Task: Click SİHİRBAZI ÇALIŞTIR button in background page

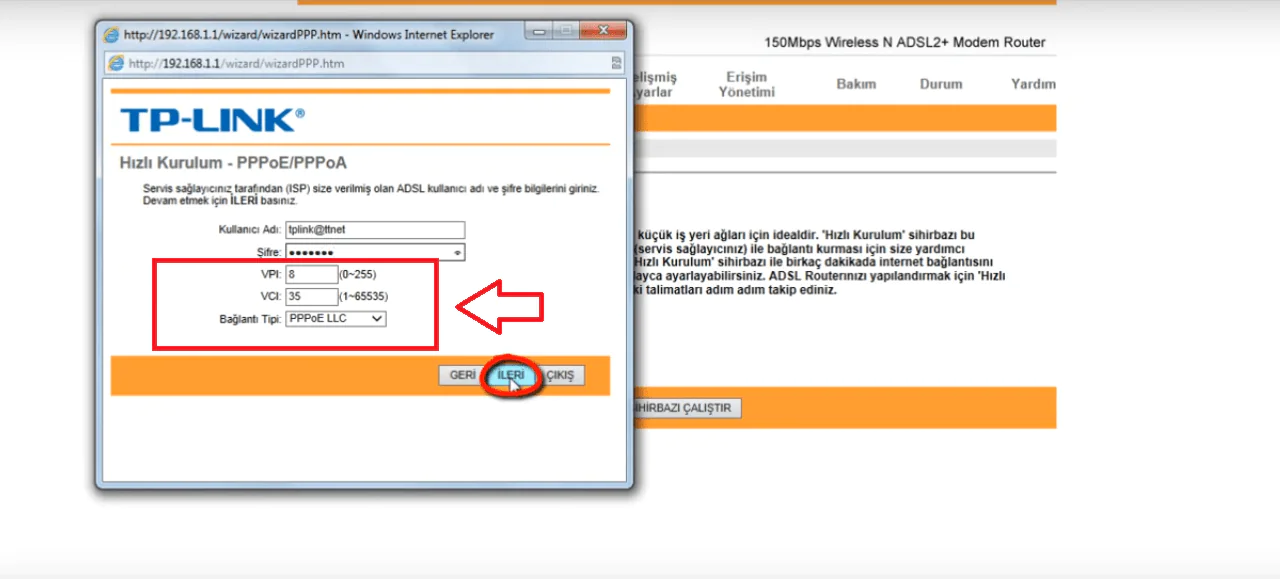Action: point(685,408)
